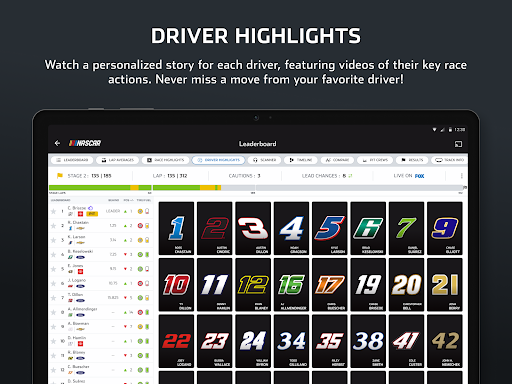Tap the NASCAR logo in the header
Screen dimensions: 512x384
coord(85,143)
